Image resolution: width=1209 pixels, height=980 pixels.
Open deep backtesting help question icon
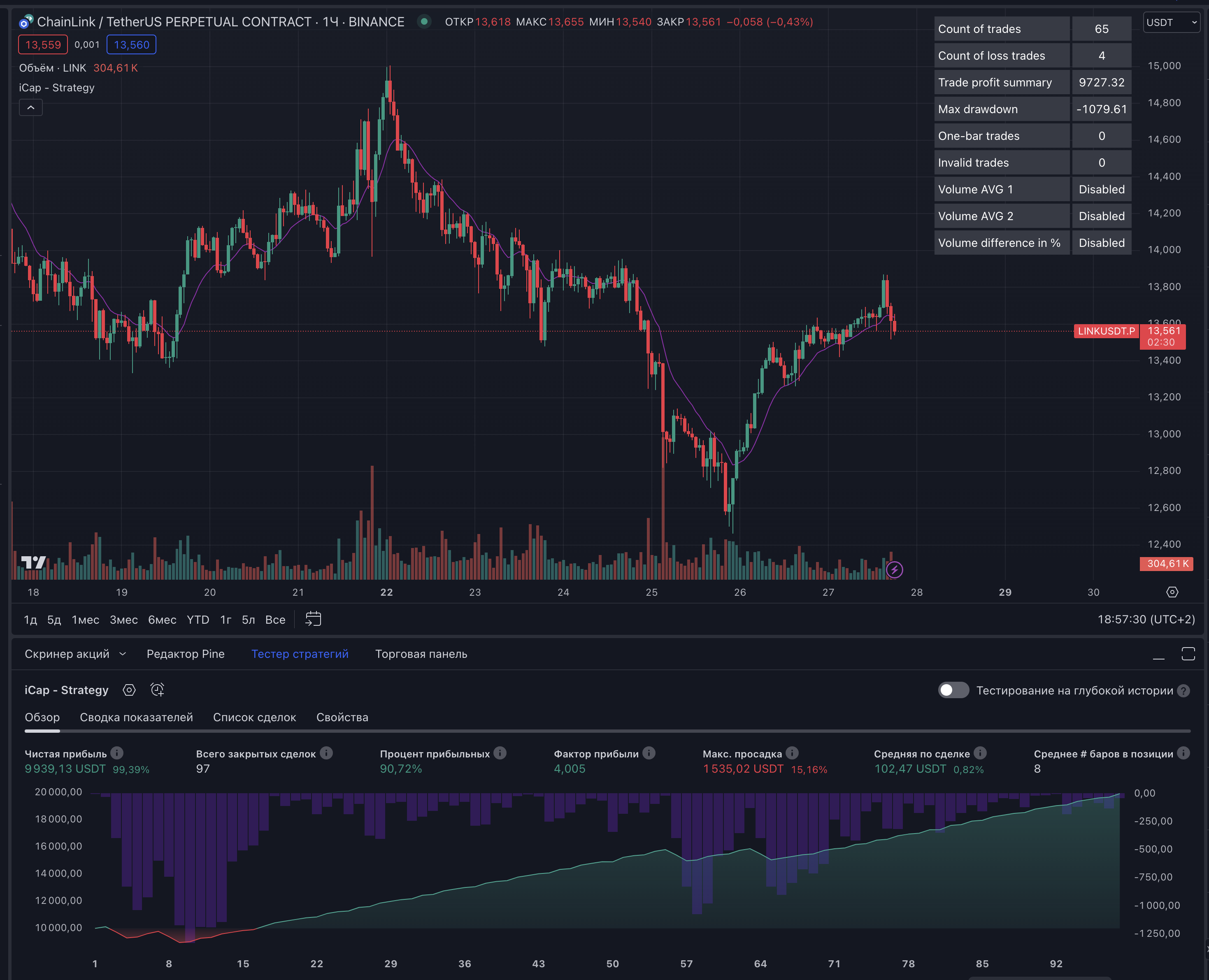tap(1184, 691)
